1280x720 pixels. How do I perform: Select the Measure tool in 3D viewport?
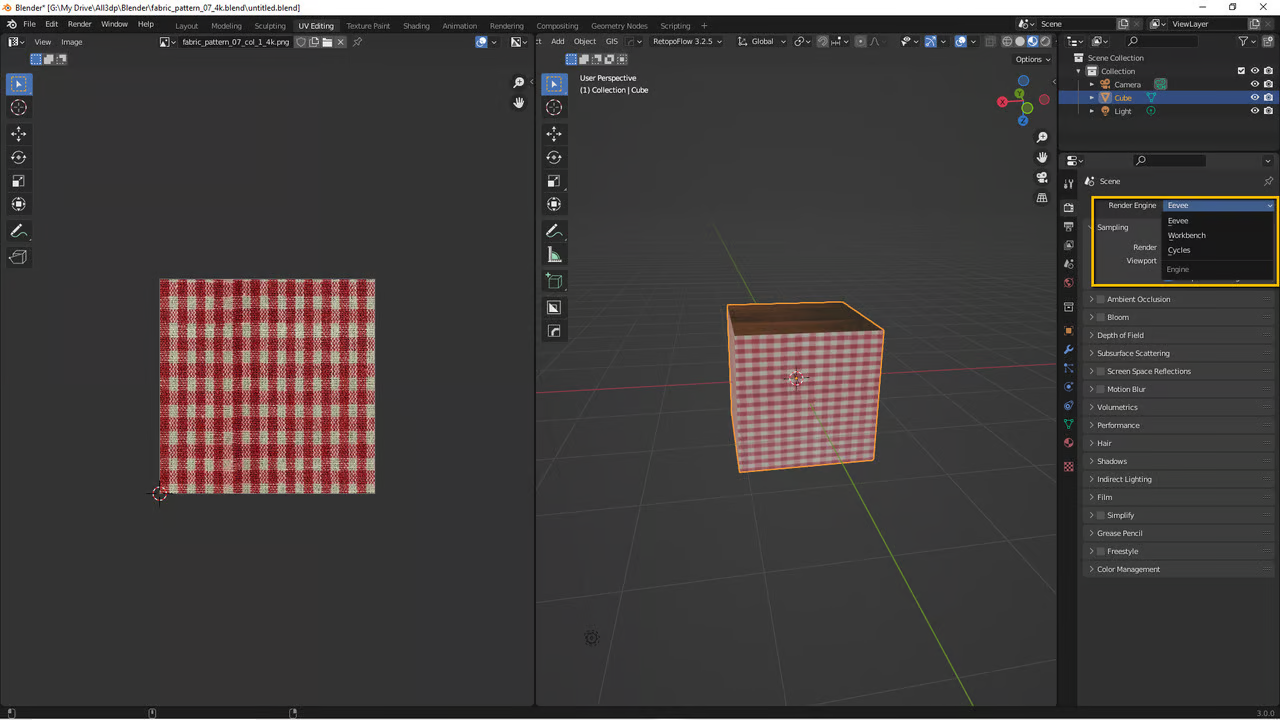pyautogui.click(x=554, y=255)
